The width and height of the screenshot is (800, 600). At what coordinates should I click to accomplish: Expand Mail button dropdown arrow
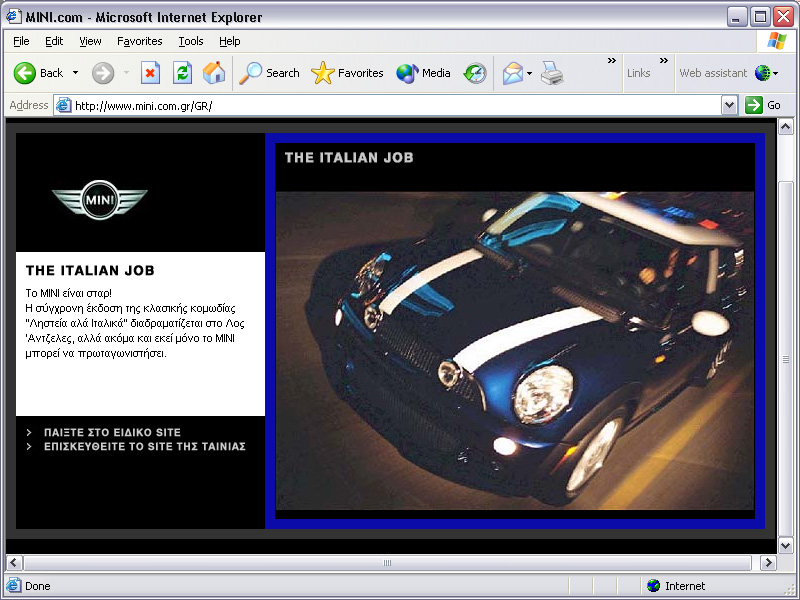pos(529,73)
